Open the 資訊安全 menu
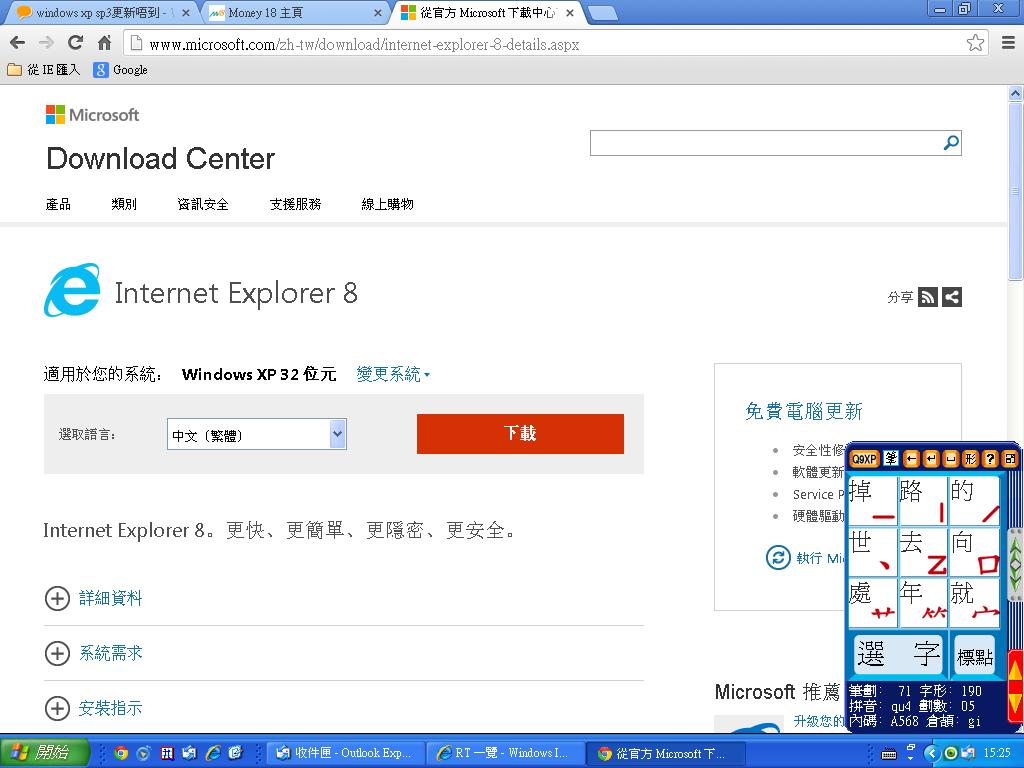This screenshot has width=1024, height=768. click(203, 204)
